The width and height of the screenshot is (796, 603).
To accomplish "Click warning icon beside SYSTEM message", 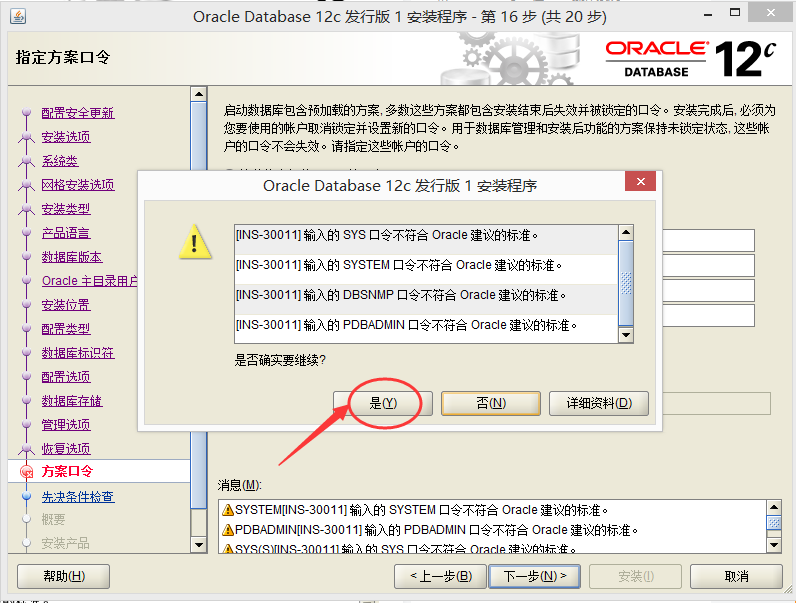I will pyautogui.click(x=228, y=510).
